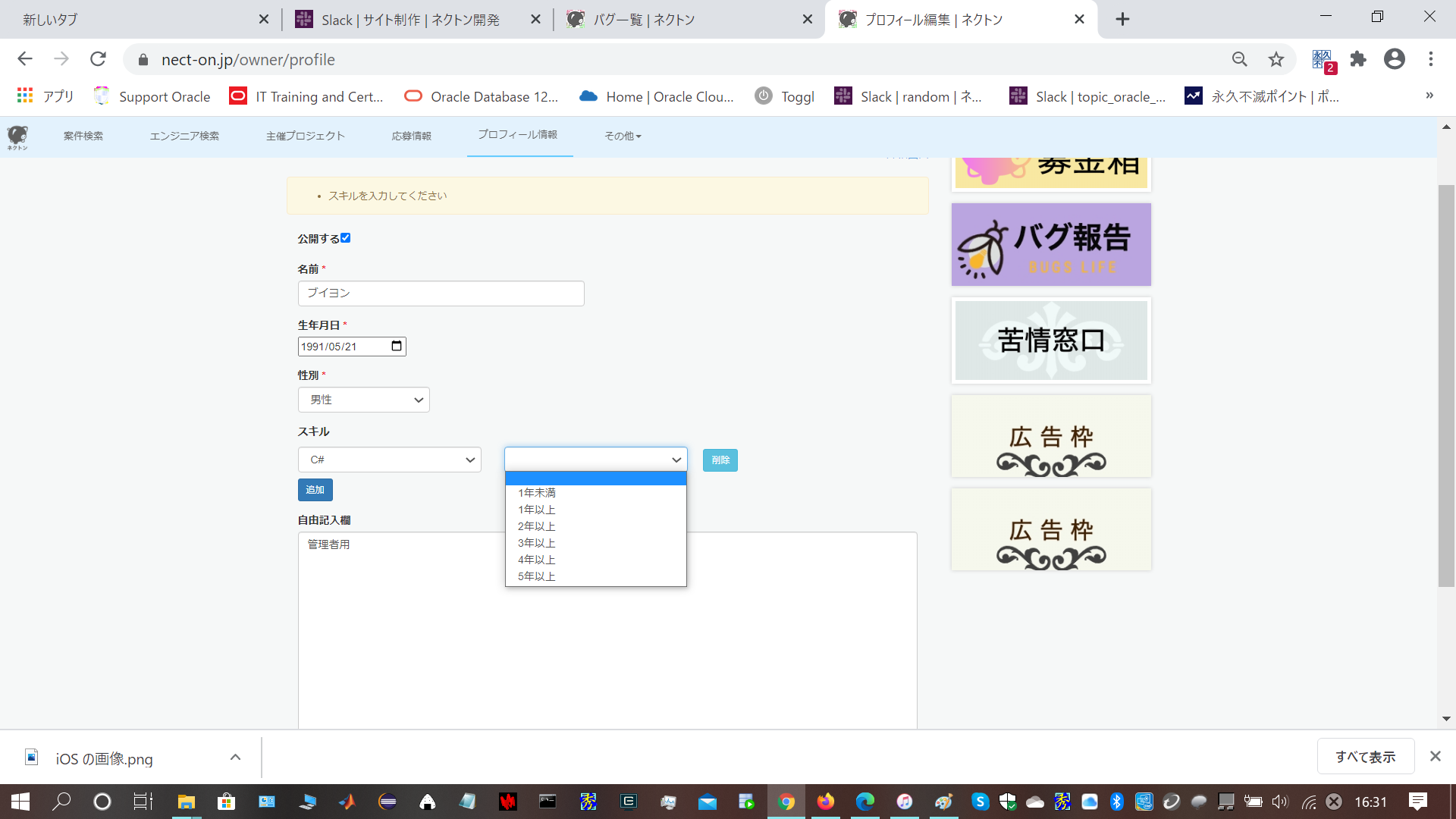Image resolution: width=1456 pixels, height=819 pixels.
Task: Close the downloads bar
Action: tap(1436, 756)
